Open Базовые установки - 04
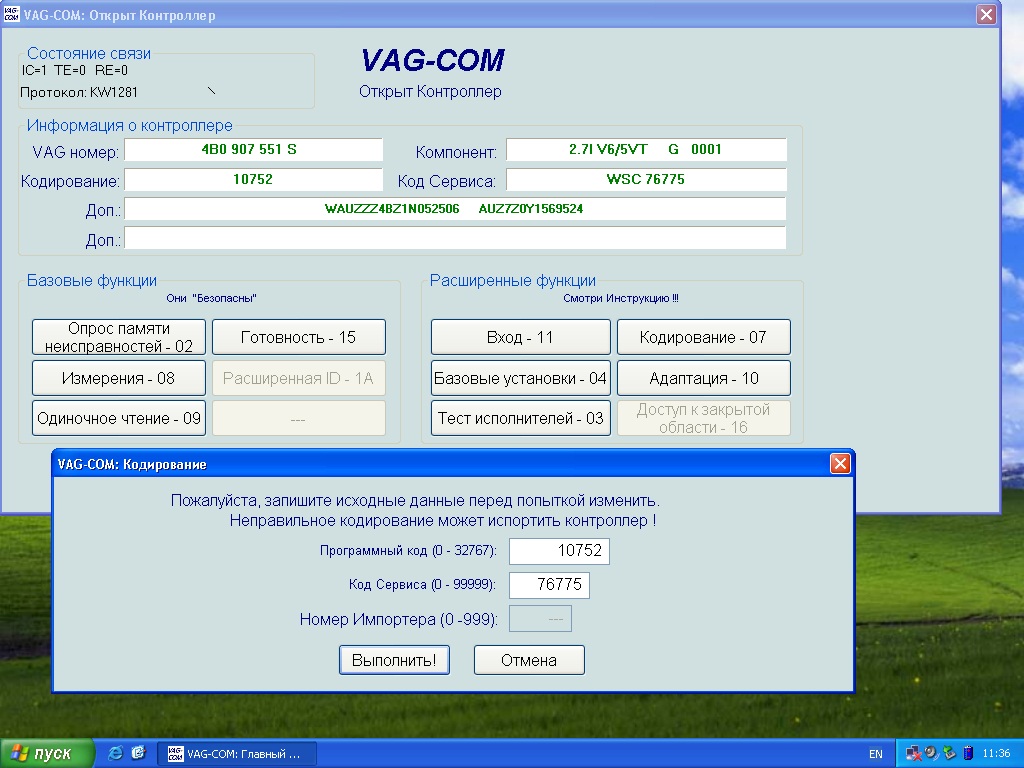 [520, 378]
